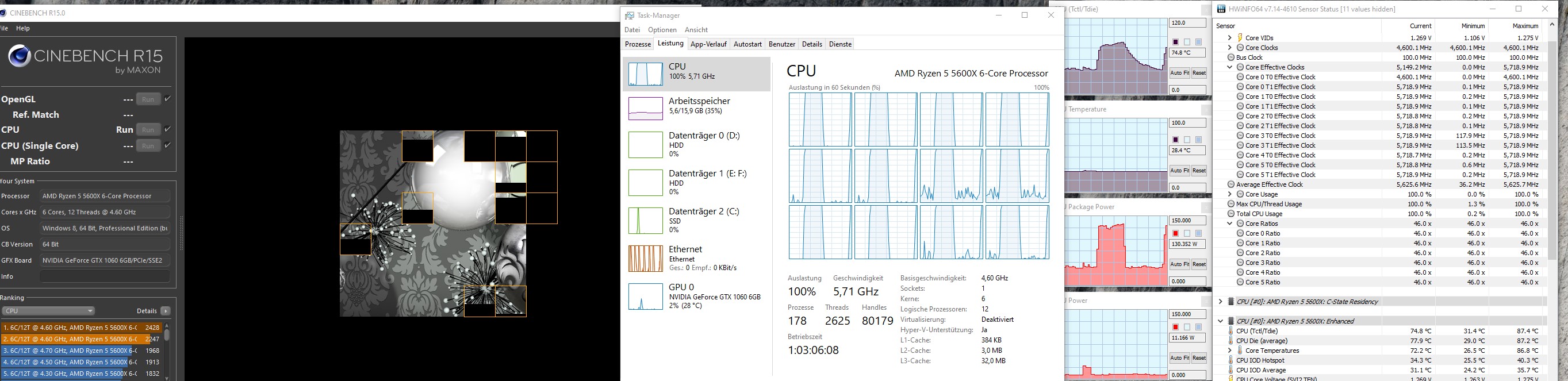Select CPU tile in Task Manager sidebar

point(697,74)
